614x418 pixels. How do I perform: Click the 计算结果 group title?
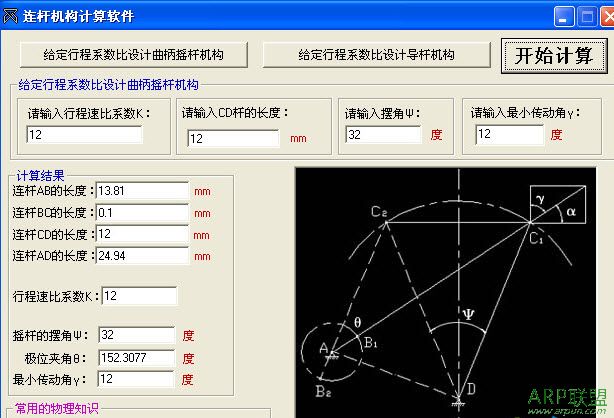(40, 176)
